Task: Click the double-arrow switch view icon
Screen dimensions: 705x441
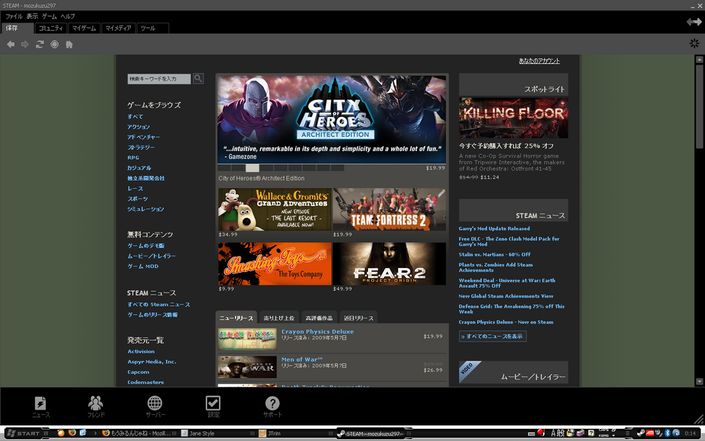Action: coord(694,22)
